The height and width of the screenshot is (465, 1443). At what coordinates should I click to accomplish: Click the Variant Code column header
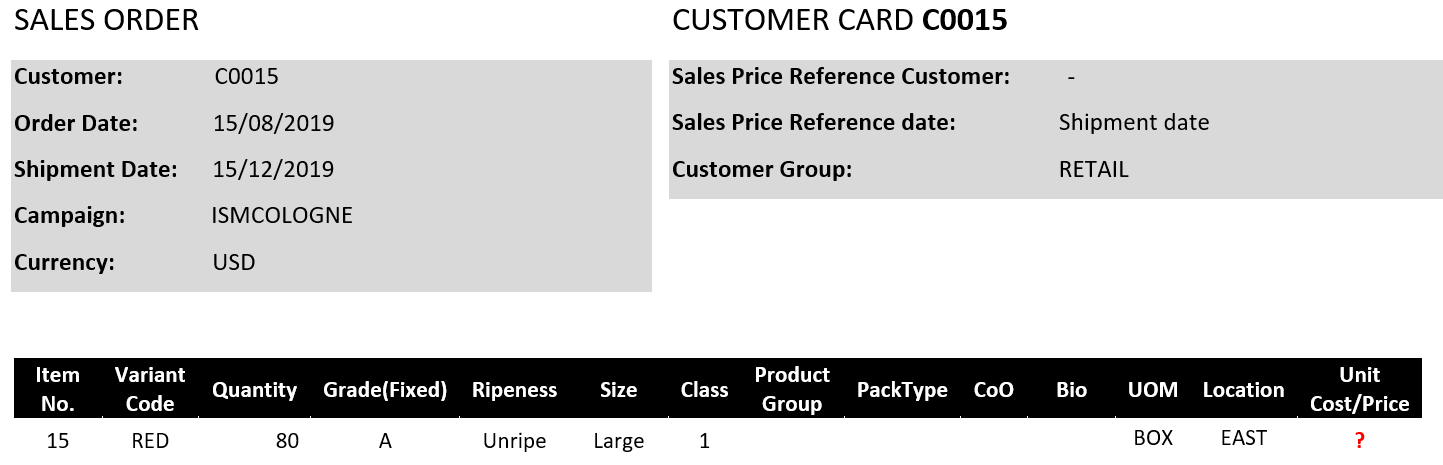click(x=150, y=389)
